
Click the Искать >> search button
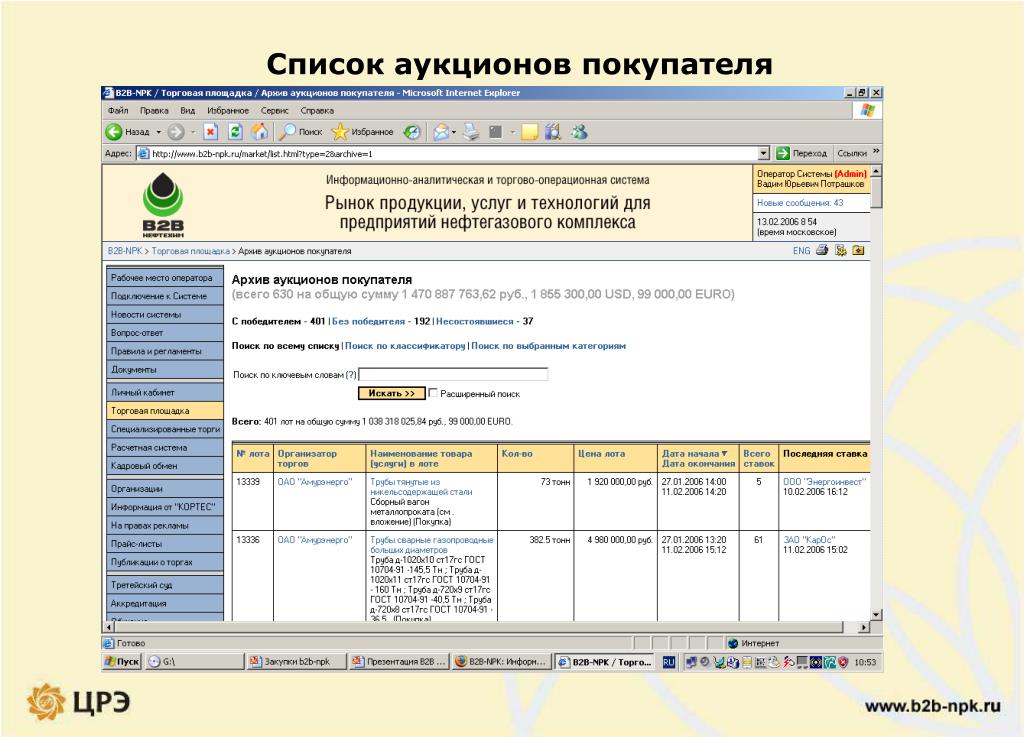coord(391,394)
